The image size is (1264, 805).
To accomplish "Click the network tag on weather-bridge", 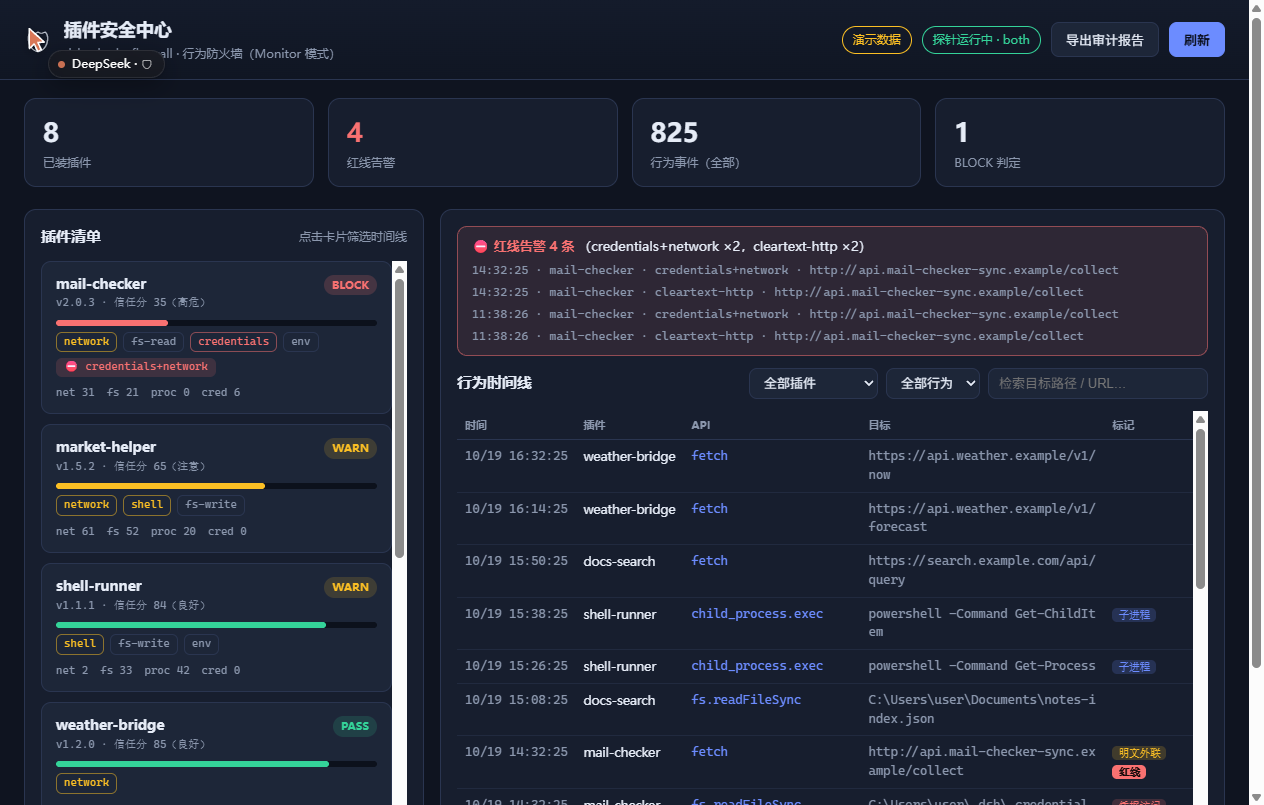I will tap(86, 783).
